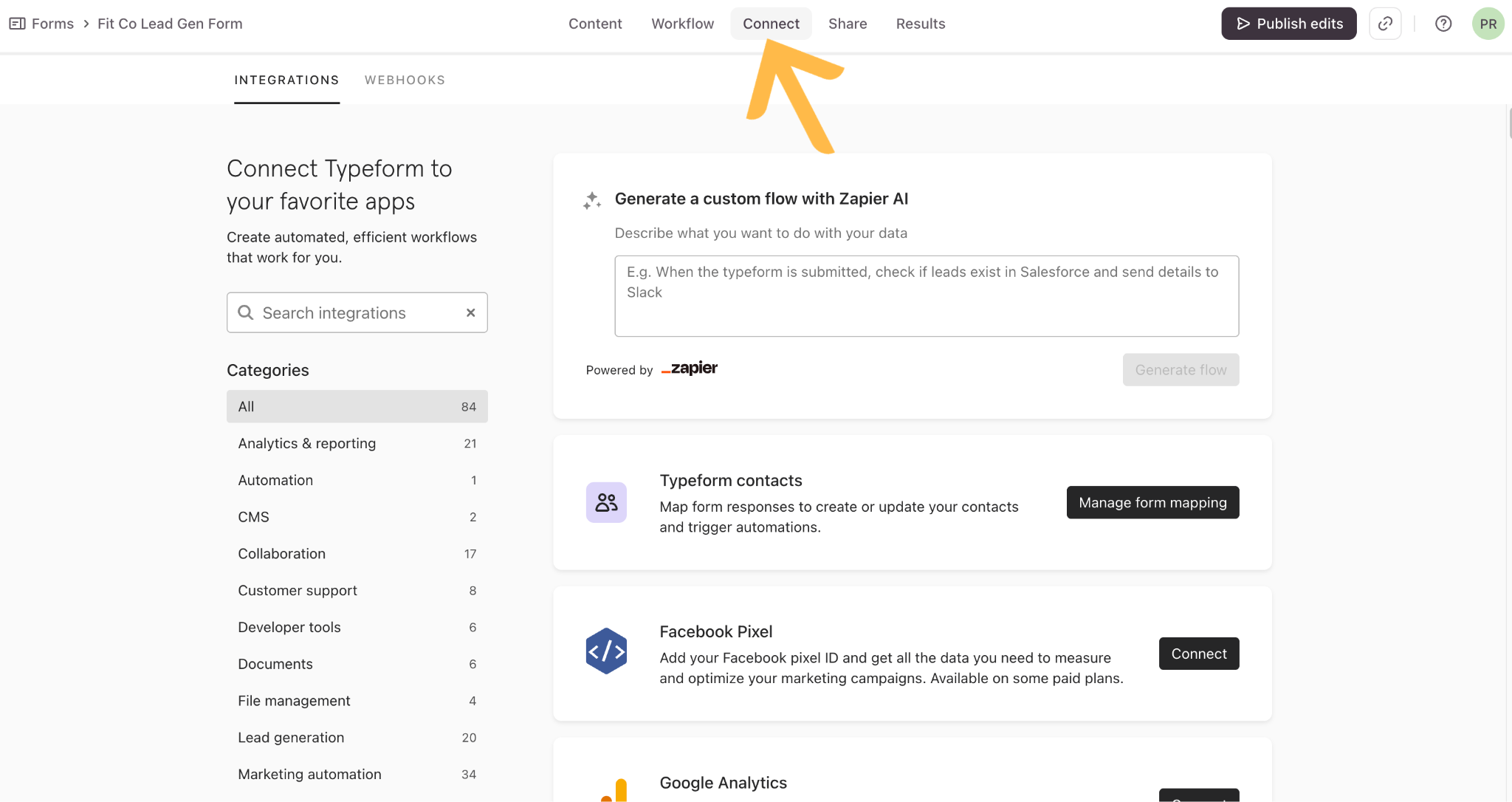Filter by Customer support category
Screen dimensions: 1512x802
click(x=357, y=590)
